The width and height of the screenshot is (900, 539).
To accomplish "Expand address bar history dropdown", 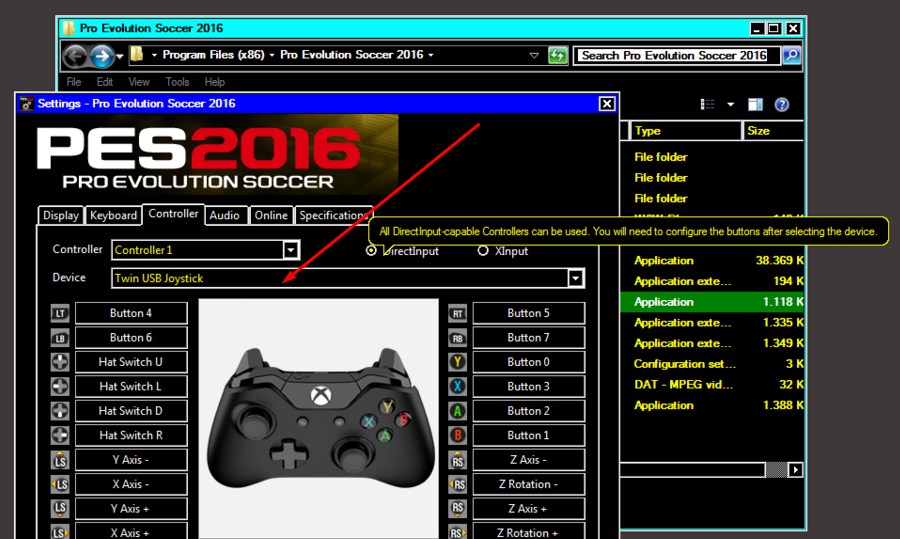I will coord(534,56).
